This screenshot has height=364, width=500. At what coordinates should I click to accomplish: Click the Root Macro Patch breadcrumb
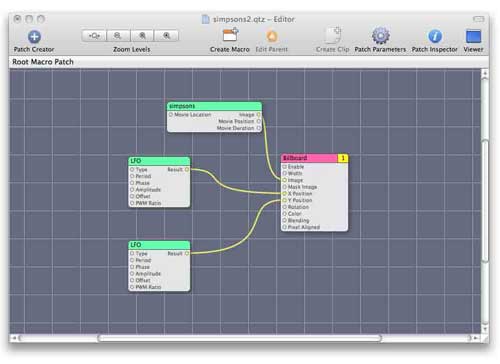pos(43,62)
